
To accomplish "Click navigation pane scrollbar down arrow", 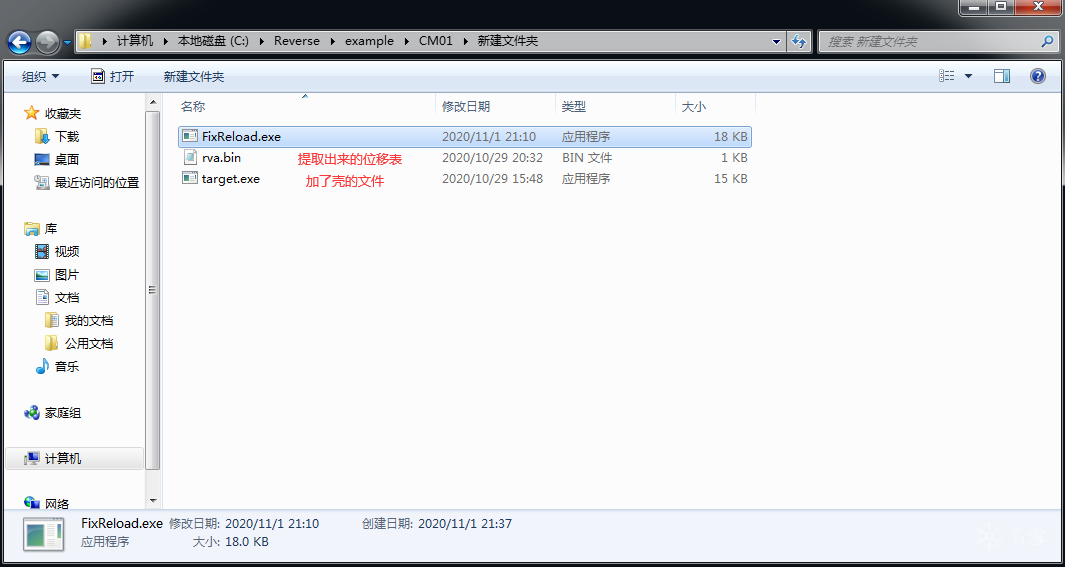I will [x=154, y=502].
